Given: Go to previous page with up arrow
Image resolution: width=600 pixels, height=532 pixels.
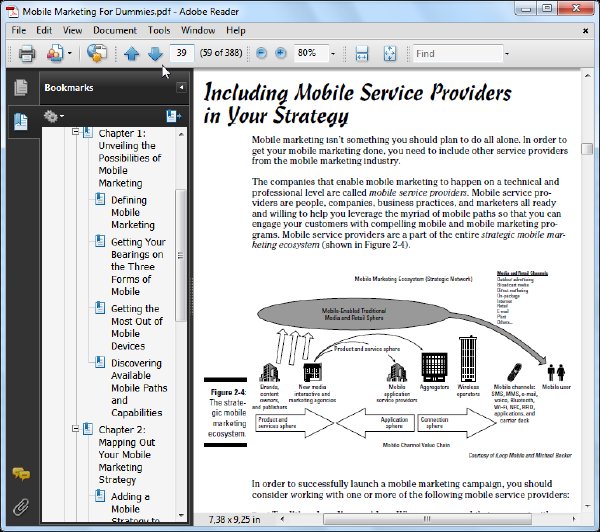Looking at the screenshot, I should tap(132, 54).
